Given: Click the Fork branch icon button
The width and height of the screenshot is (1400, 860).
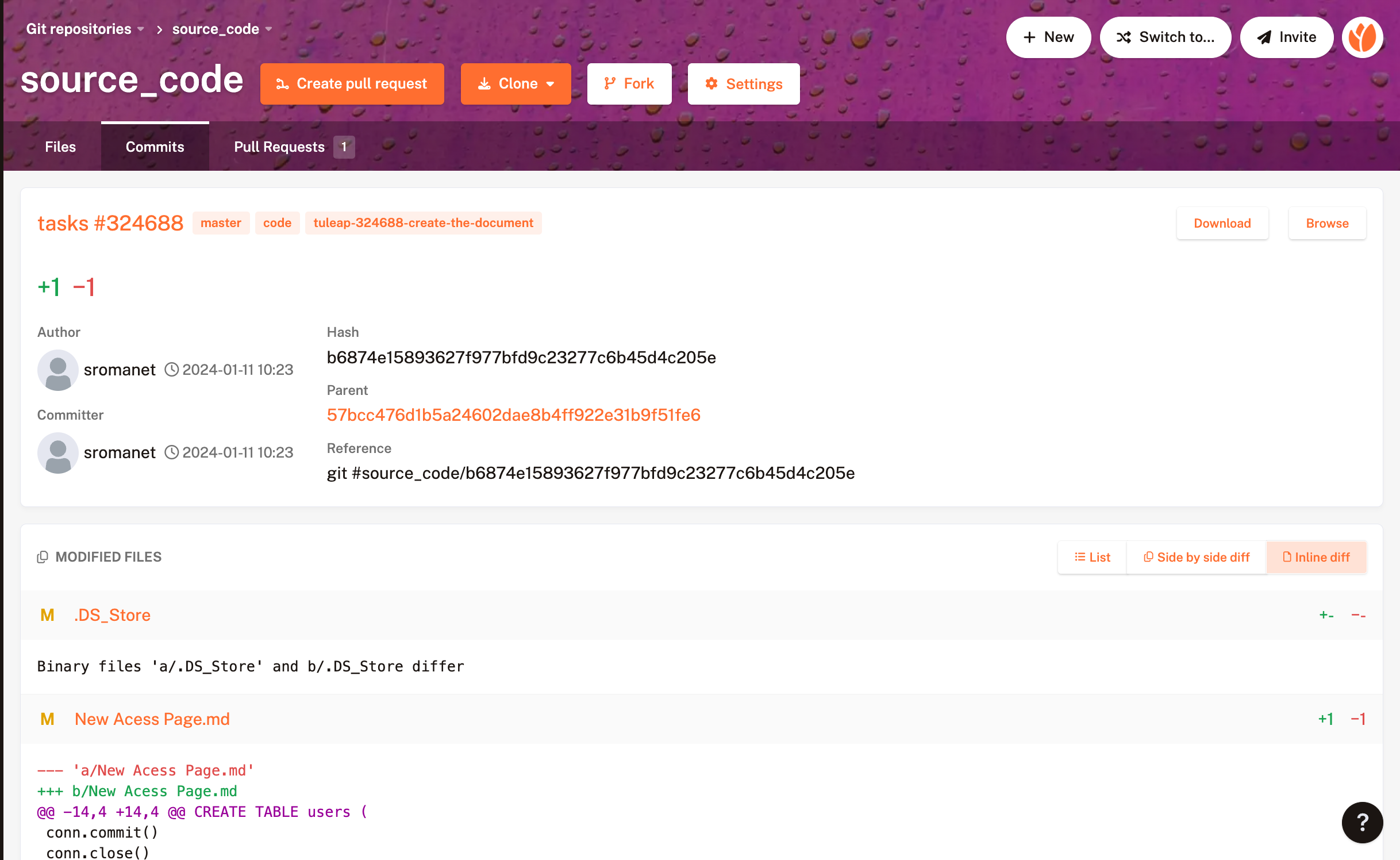Looking at the screenshot, I should pyautogui.click(x=629, y=84).
